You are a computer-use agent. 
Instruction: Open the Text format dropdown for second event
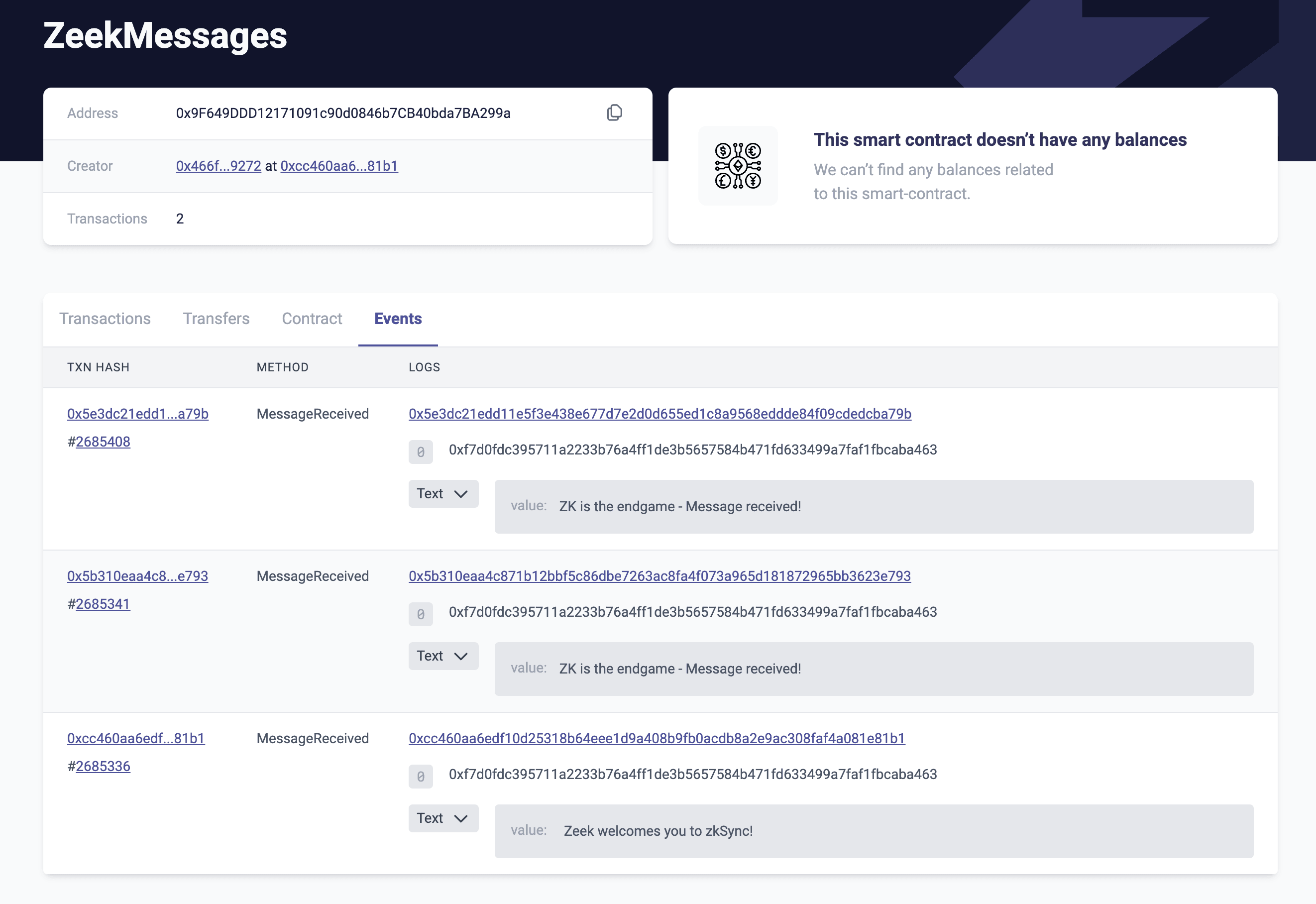tap(443, 655)
